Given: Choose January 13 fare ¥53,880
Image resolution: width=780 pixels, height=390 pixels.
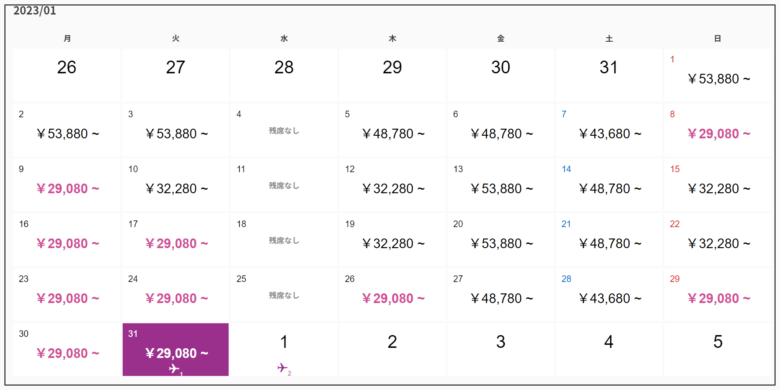Looking at the screenshot, I should click(x=501, y=189).
